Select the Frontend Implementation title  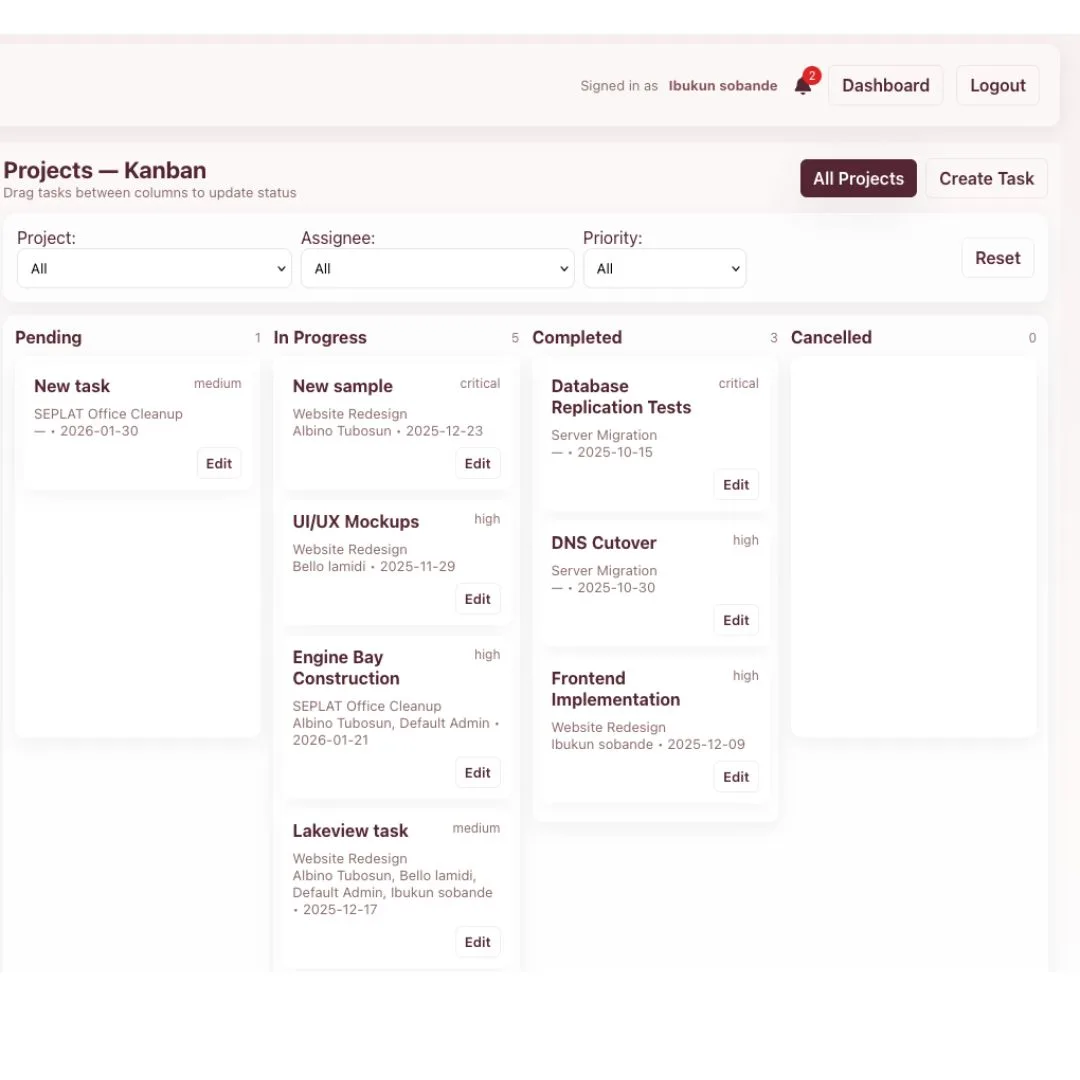(615, 689)
